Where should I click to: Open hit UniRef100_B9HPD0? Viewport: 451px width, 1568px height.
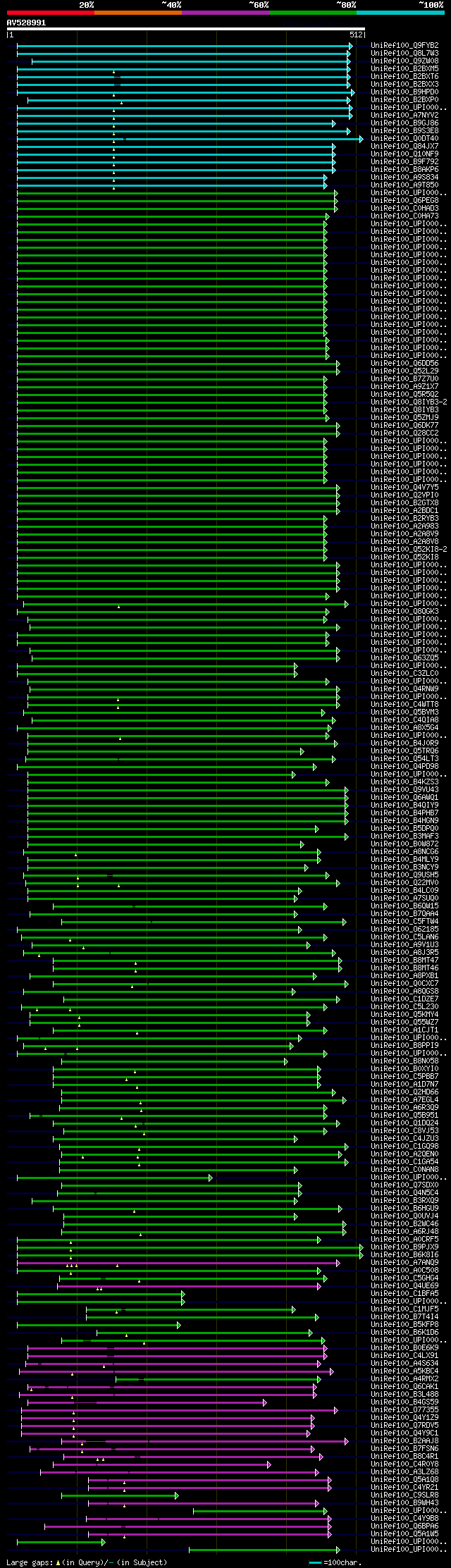[404, 92]
